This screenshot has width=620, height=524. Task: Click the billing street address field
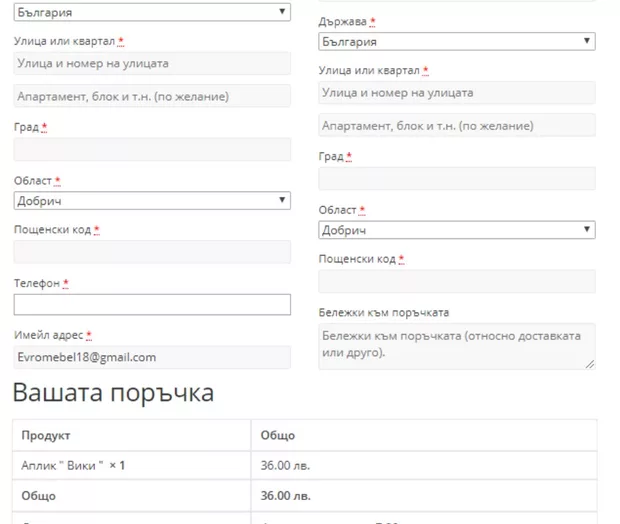click(151, 63)
